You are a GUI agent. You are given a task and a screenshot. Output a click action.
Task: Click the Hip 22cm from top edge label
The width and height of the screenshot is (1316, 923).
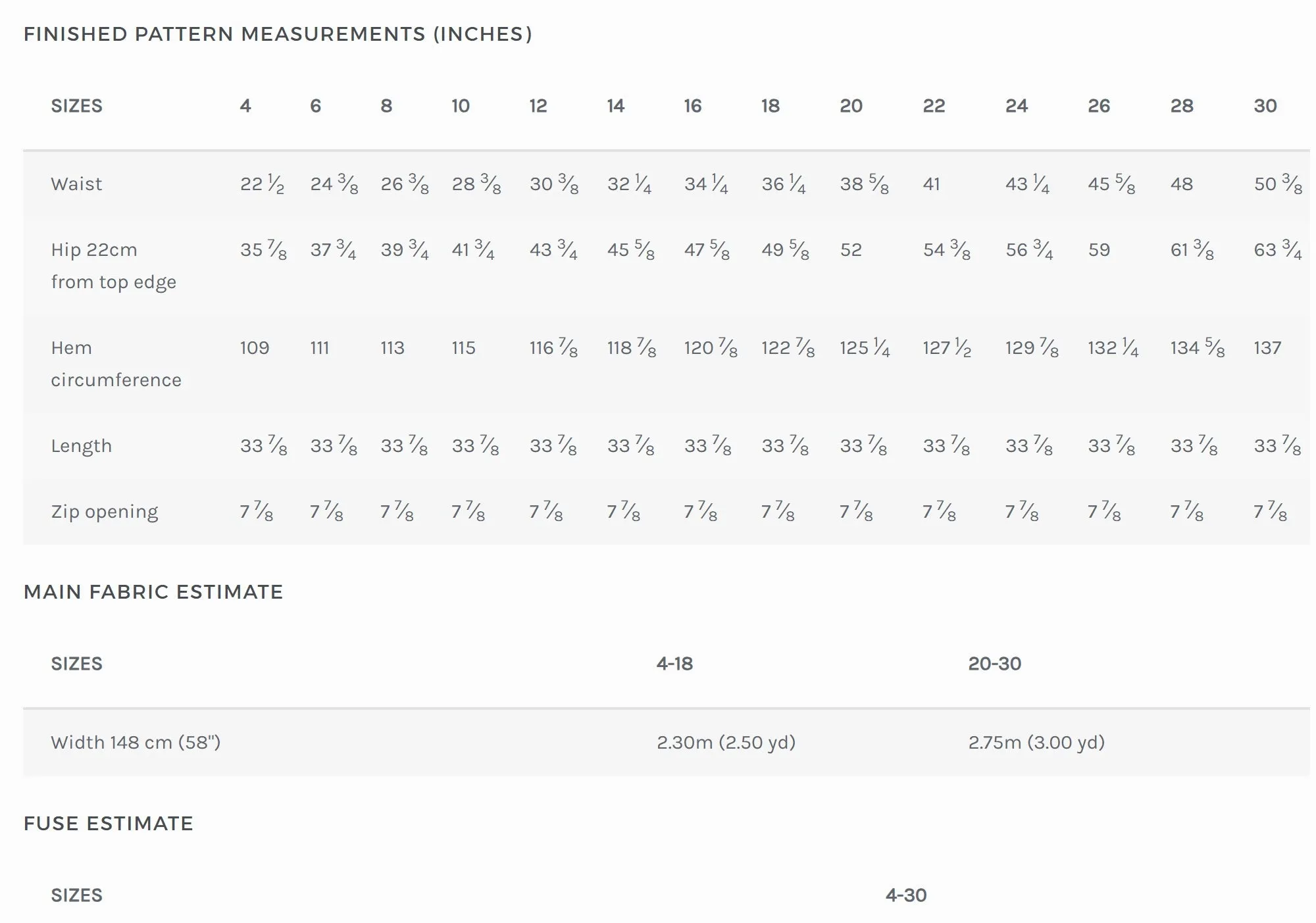pyautogui.click(x=113, y=266)
